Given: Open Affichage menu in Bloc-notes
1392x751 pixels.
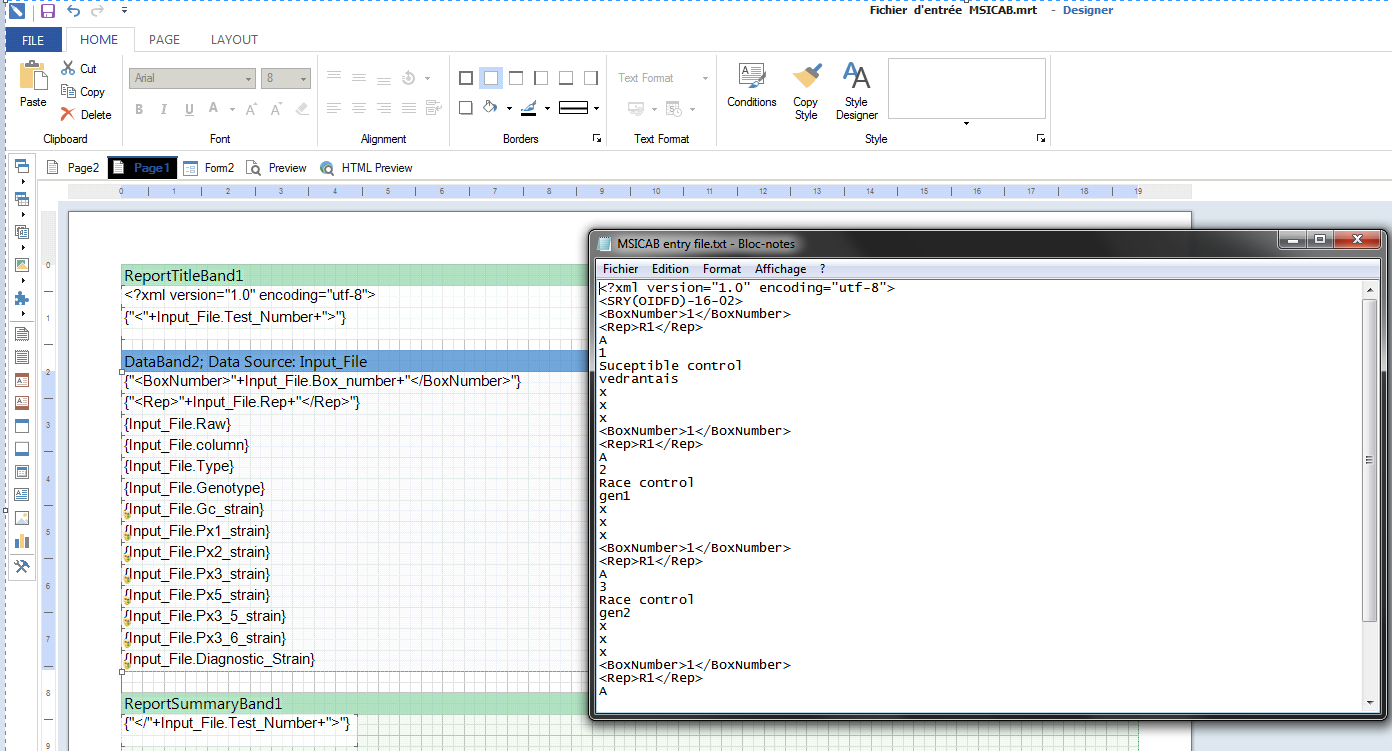Looking at the screenshot, I should (780, 269).
